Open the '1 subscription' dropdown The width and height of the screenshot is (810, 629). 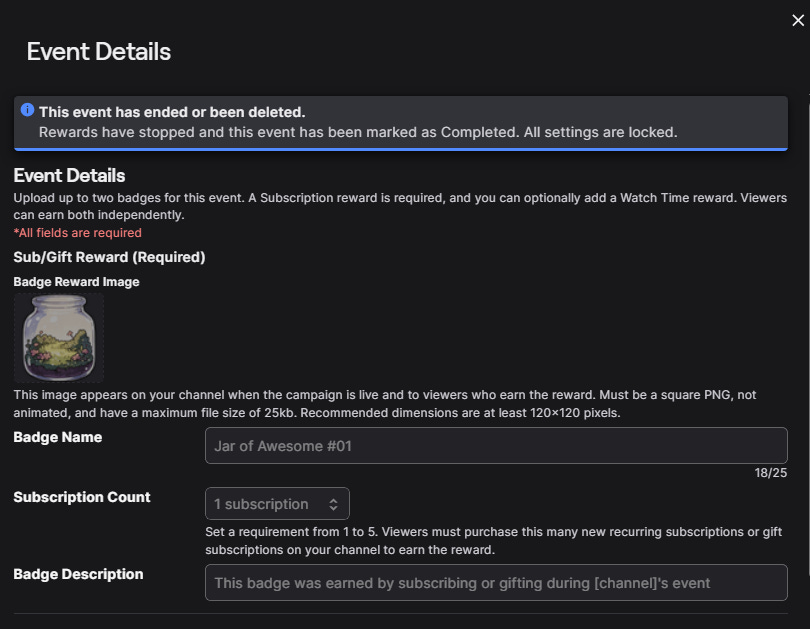[x=277, y=504]
